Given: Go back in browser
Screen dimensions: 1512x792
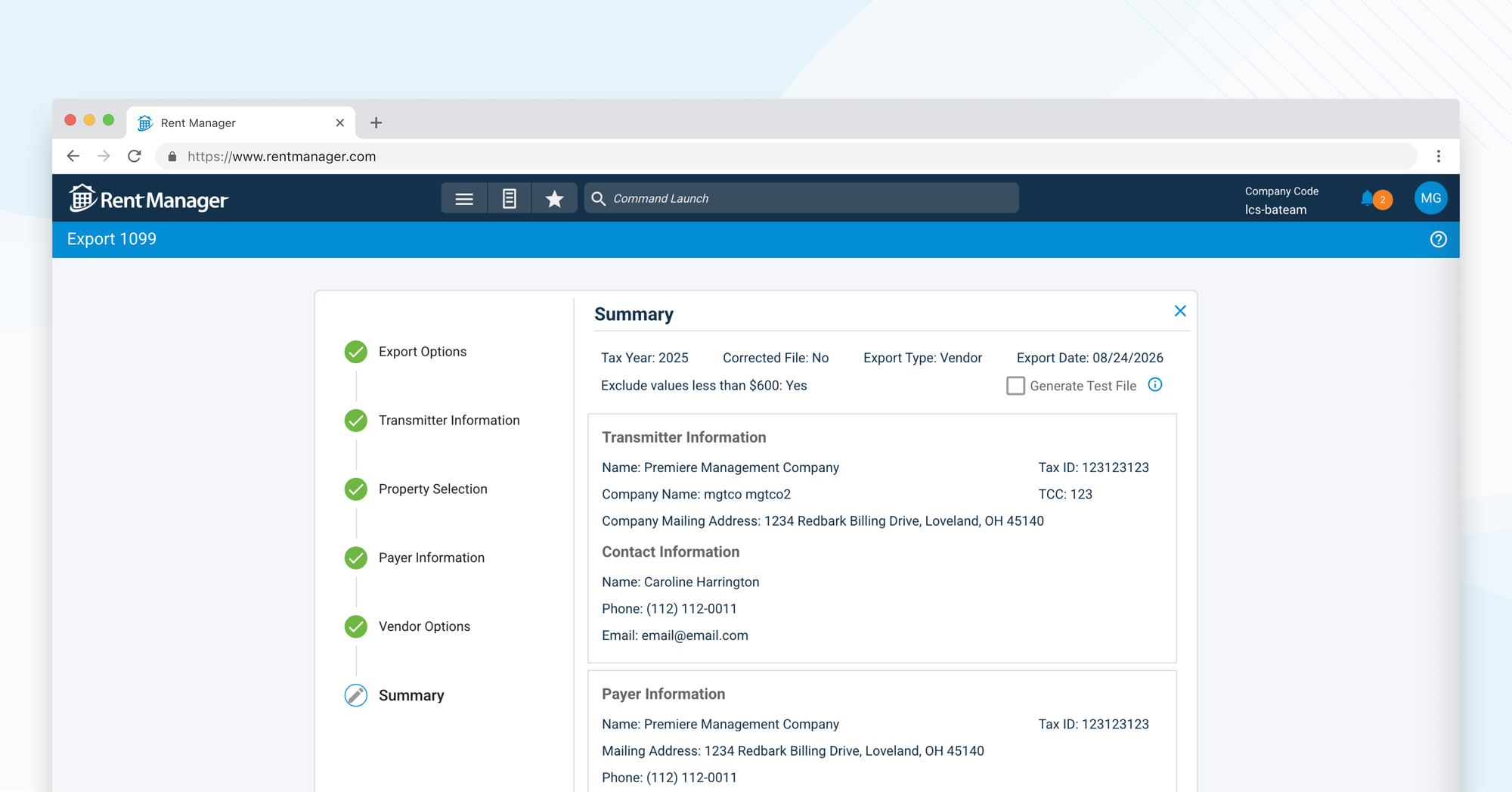Looking at the screenshot, I should tap(73, 157).
